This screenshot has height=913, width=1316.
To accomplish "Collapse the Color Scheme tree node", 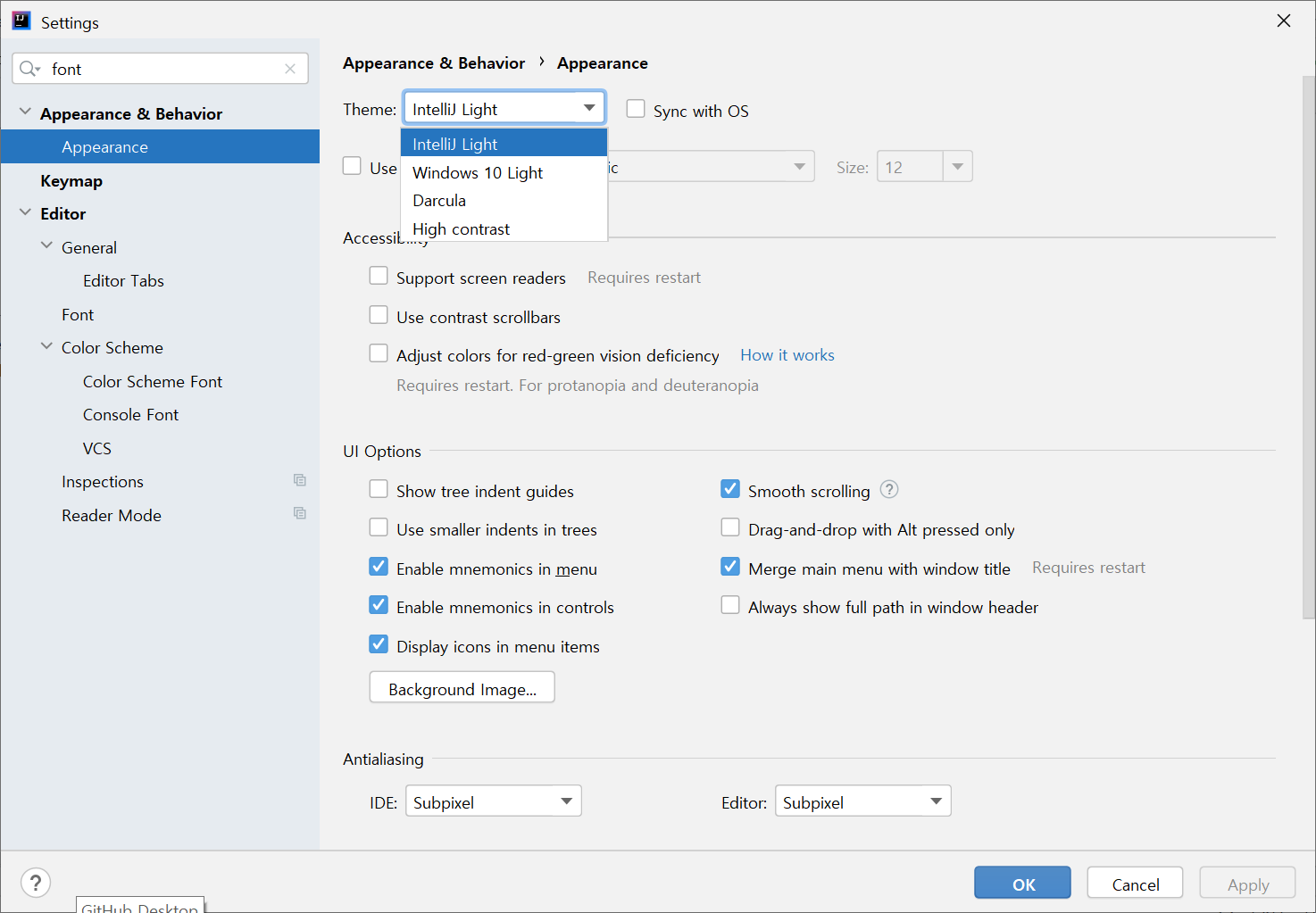I will 46,346.
